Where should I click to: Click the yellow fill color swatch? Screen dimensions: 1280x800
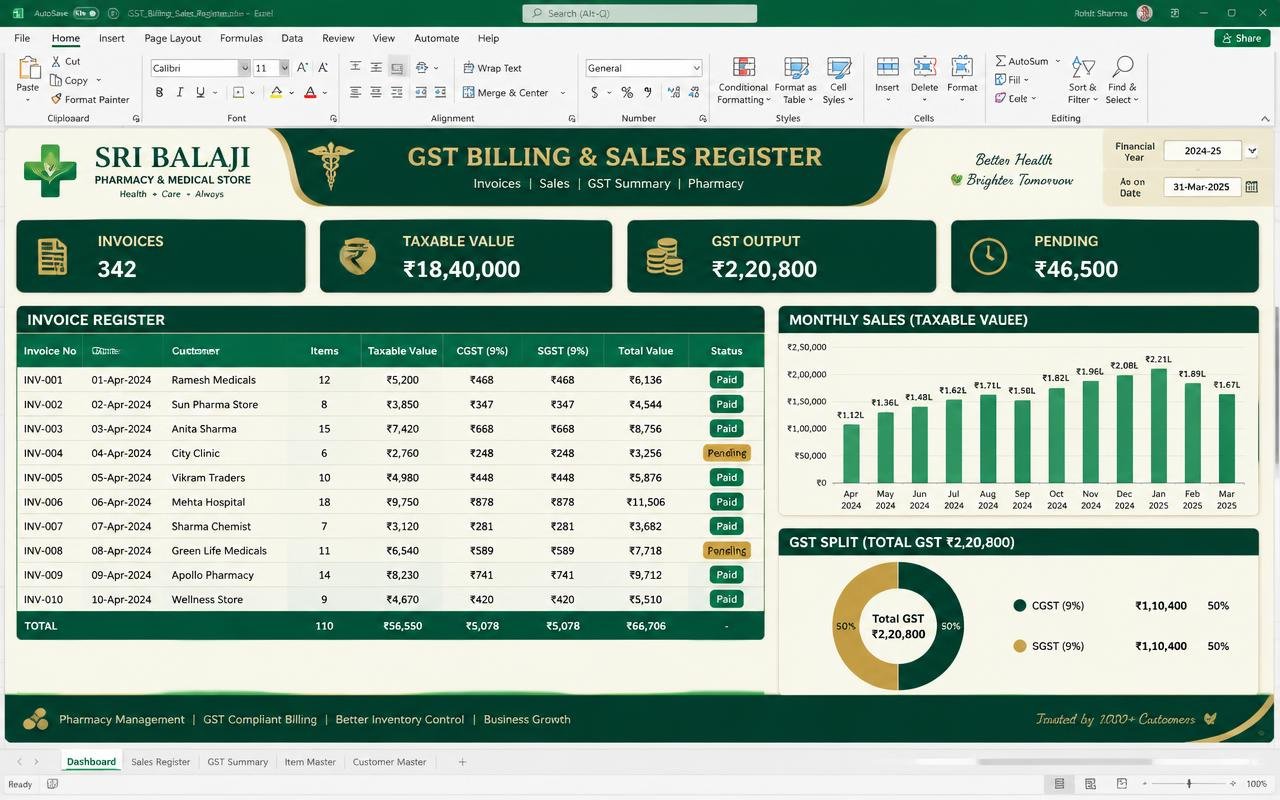click(277, 93)
